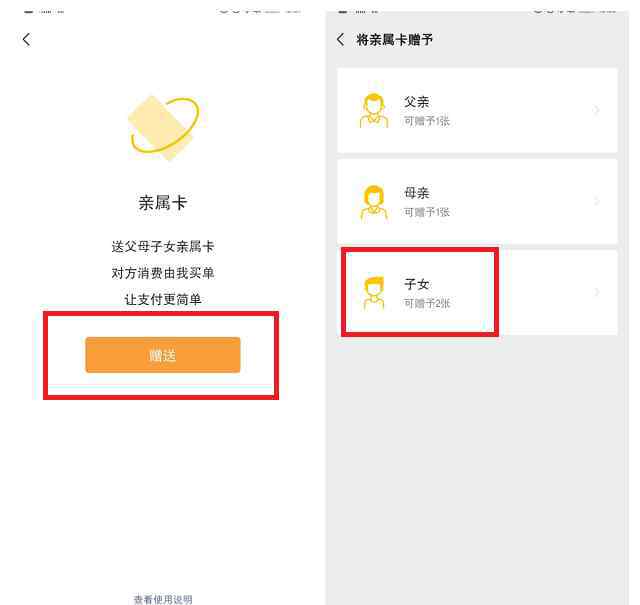
Task: Tap the 送父母子女亲属卡 description line
Action: [x=163, y=247]
